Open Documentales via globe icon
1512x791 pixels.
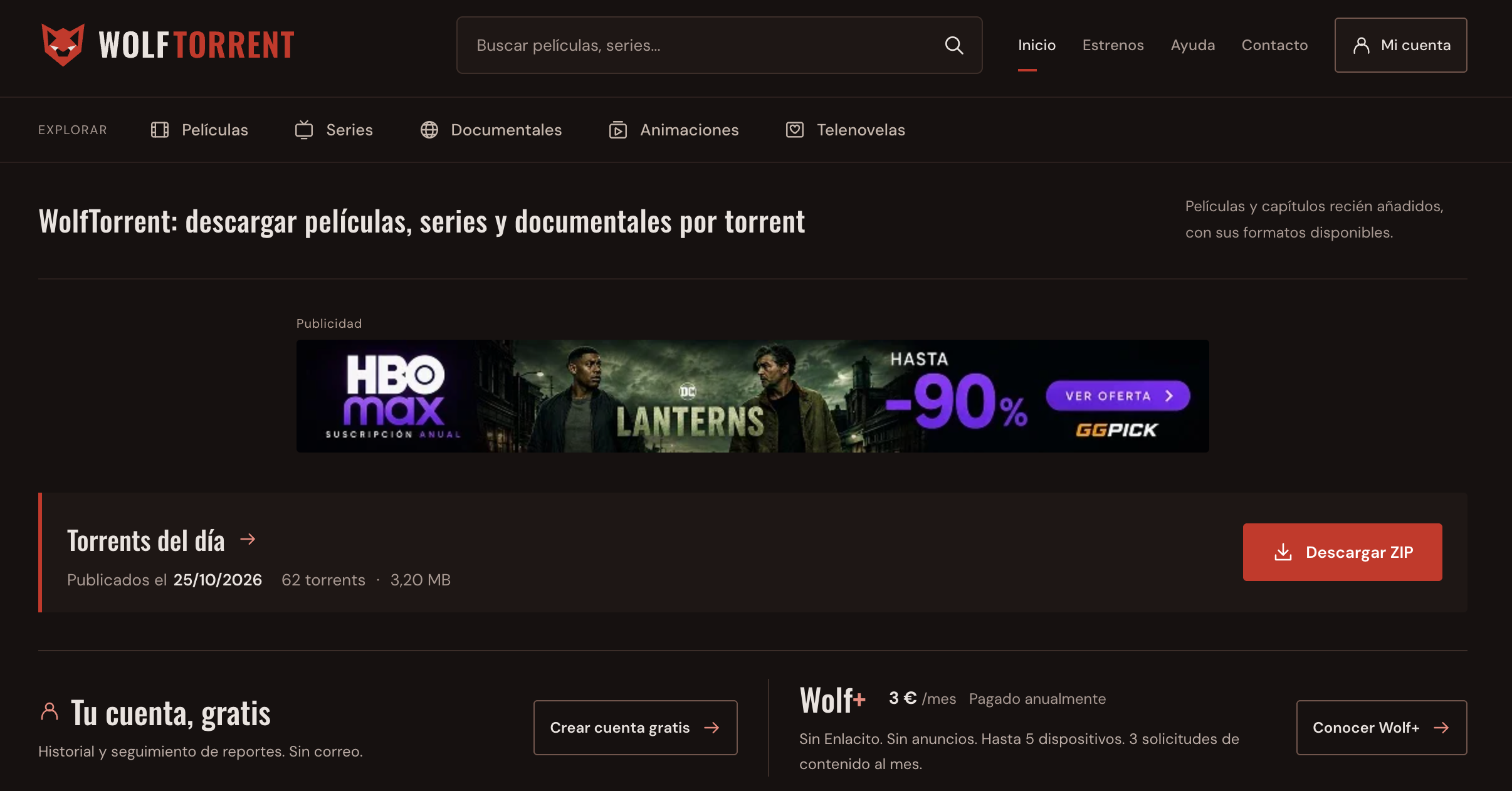click(429, 130)
